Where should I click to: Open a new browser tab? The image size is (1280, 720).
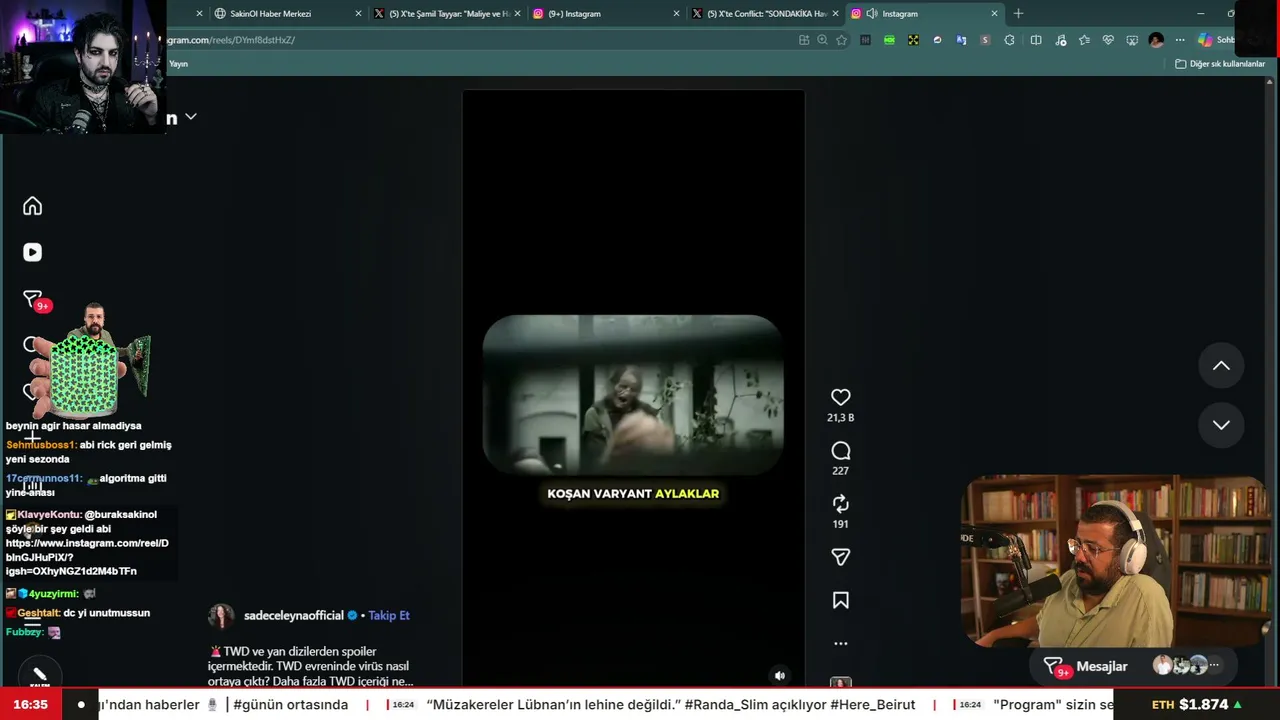coord(1018,14)
